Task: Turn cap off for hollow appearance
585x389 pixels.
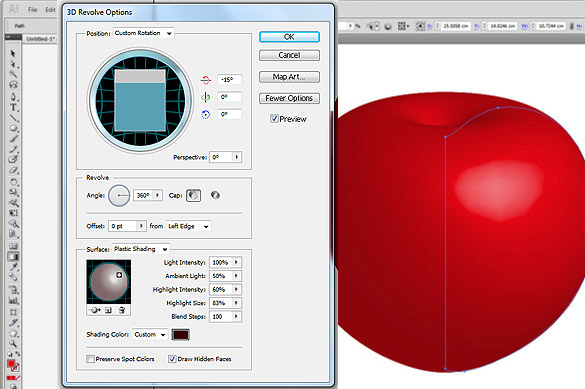Action: coord(215,195)
